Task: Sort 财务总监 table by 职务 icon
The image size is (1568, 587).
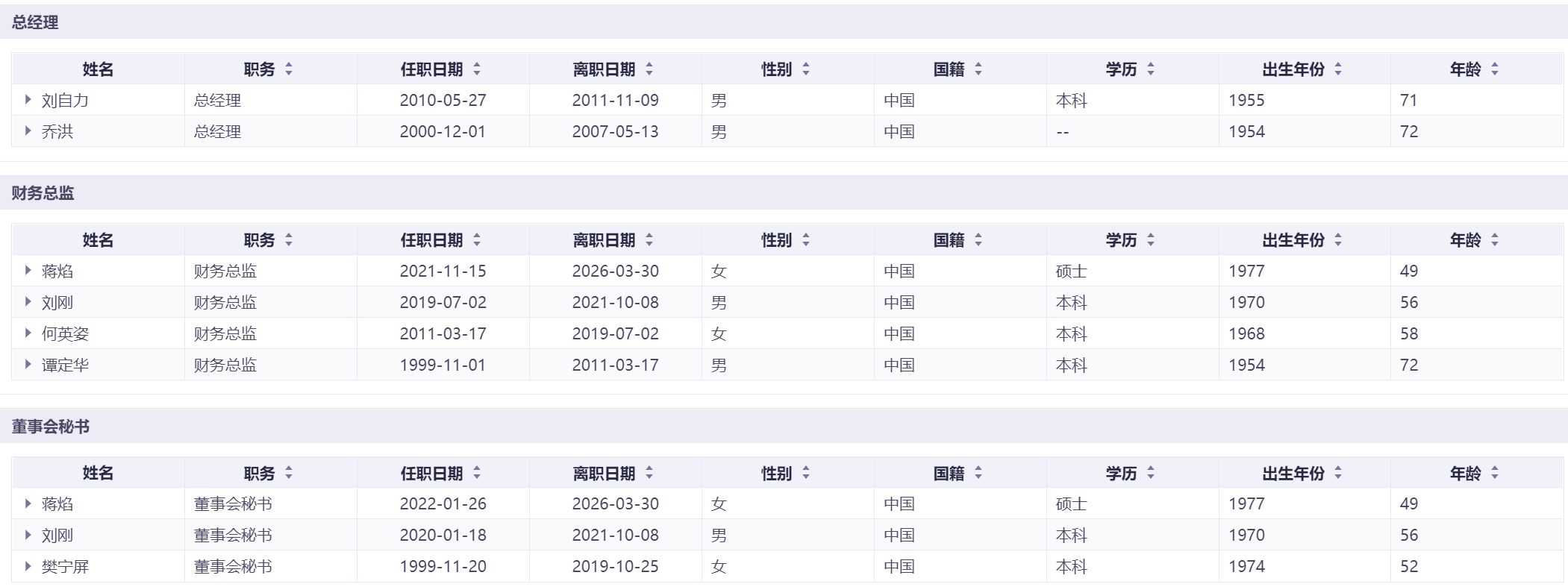Action: coord(289,240)
